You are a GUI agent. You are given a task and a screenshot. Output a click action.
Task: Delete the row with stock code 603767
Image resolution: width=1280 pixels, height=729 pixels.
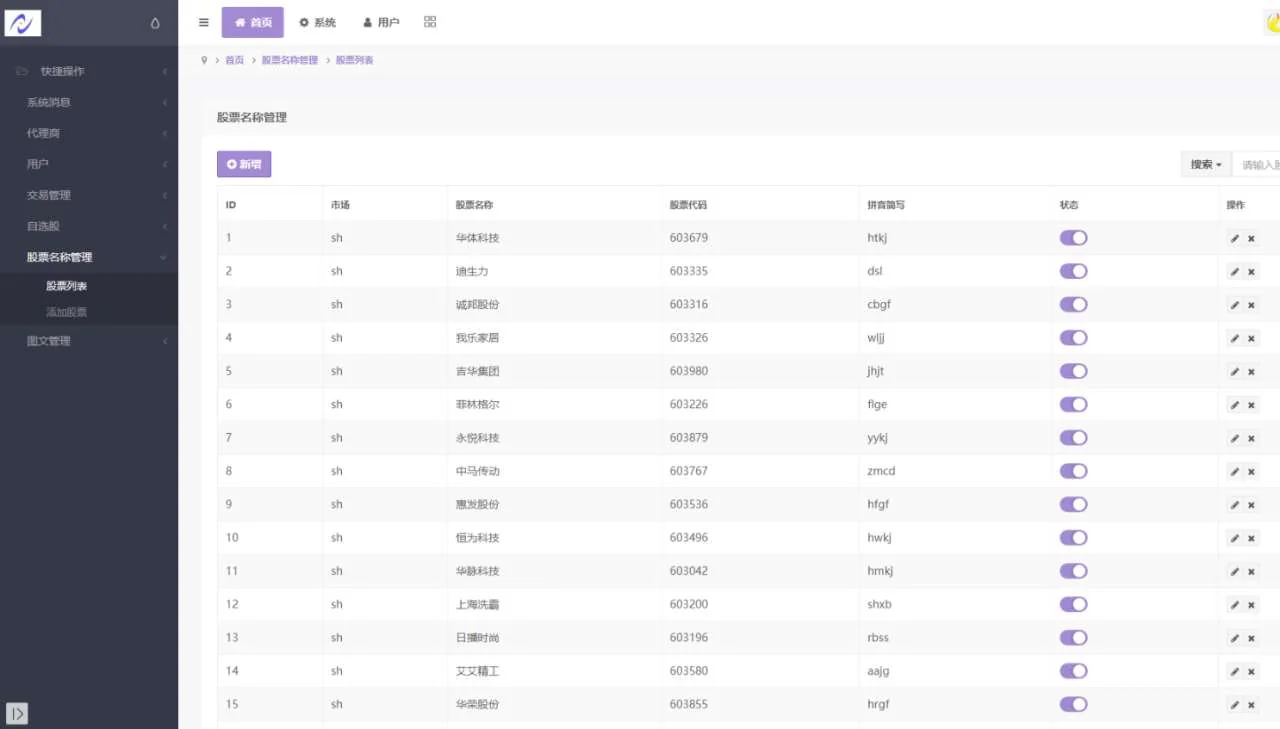point(1251,472)
